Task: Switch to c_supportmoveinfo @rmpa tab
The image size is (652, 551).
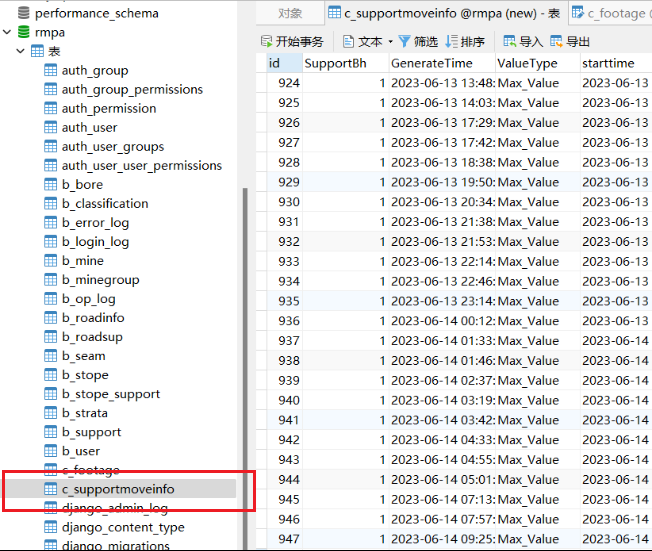Action: (x=444, y=14)
